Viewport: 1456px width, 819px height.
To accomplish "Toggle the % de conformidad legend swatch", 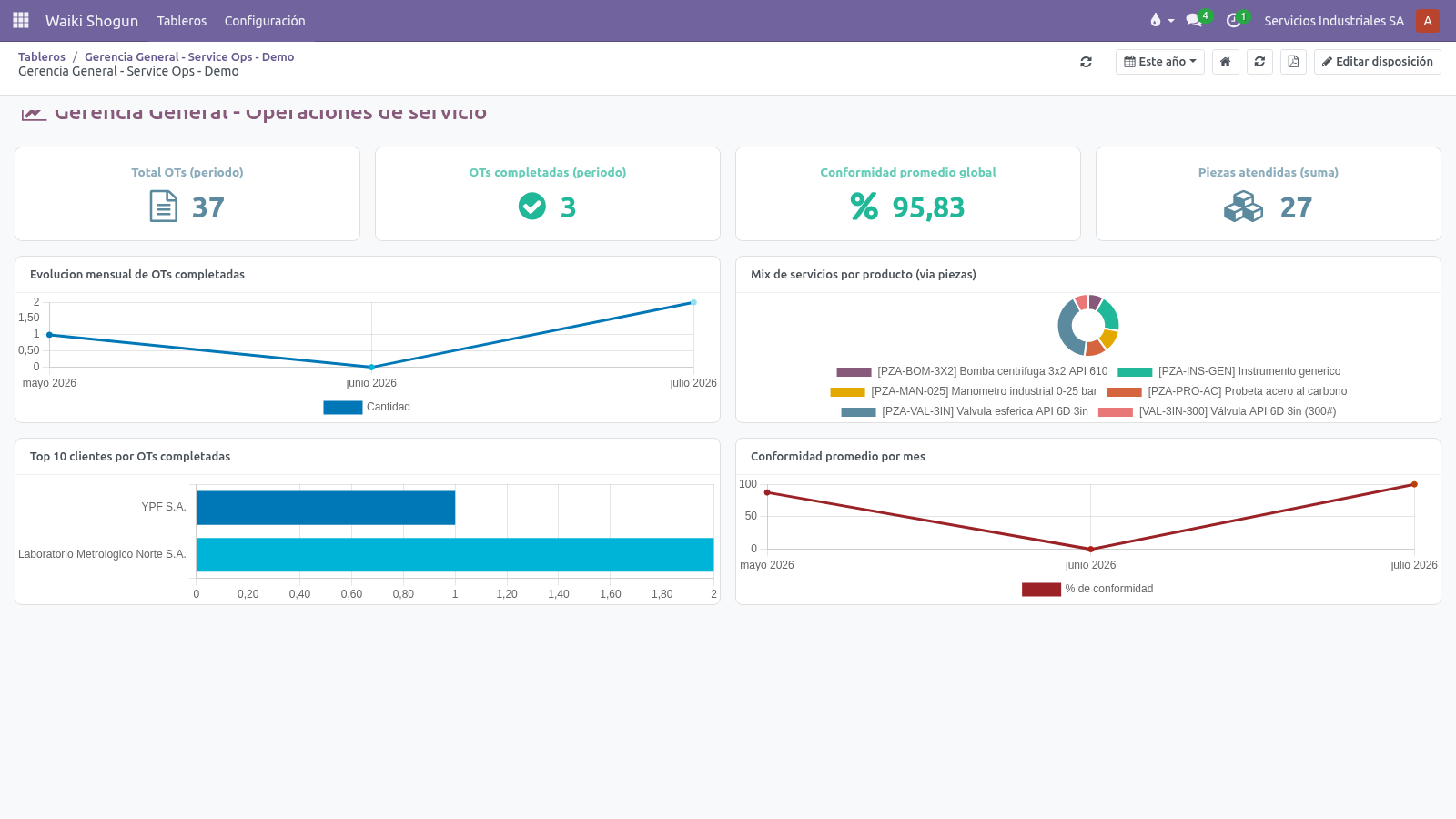I will click(1042, 589).
